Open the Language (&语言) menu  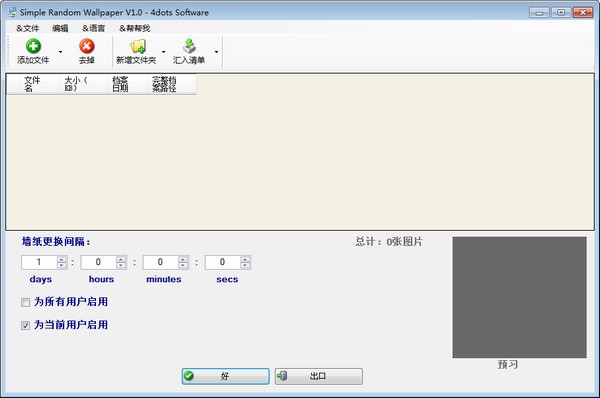tap(93, 28)
